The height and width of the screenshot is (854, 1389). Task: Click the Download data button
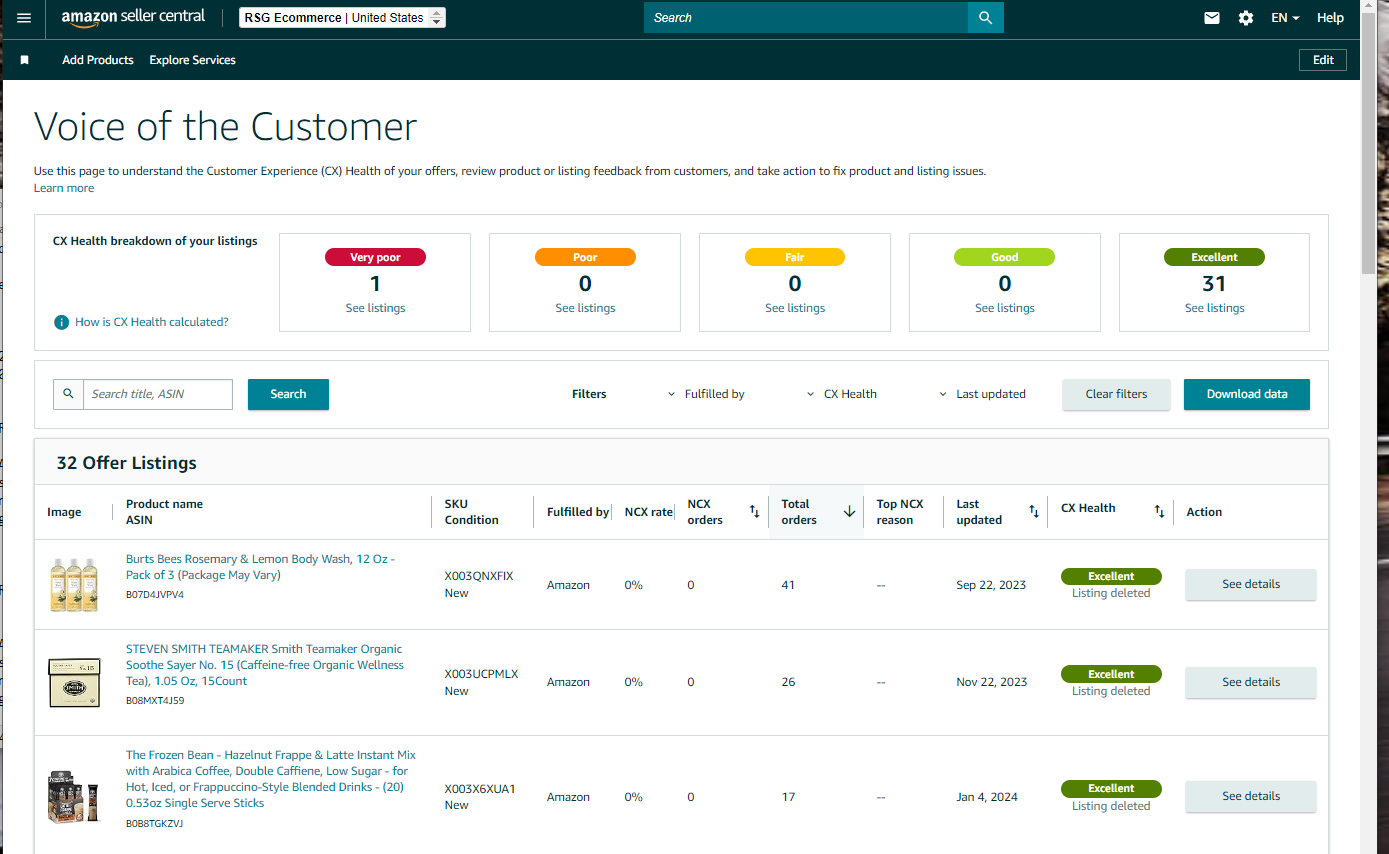pyautogui.click(x=1247, y=394)
